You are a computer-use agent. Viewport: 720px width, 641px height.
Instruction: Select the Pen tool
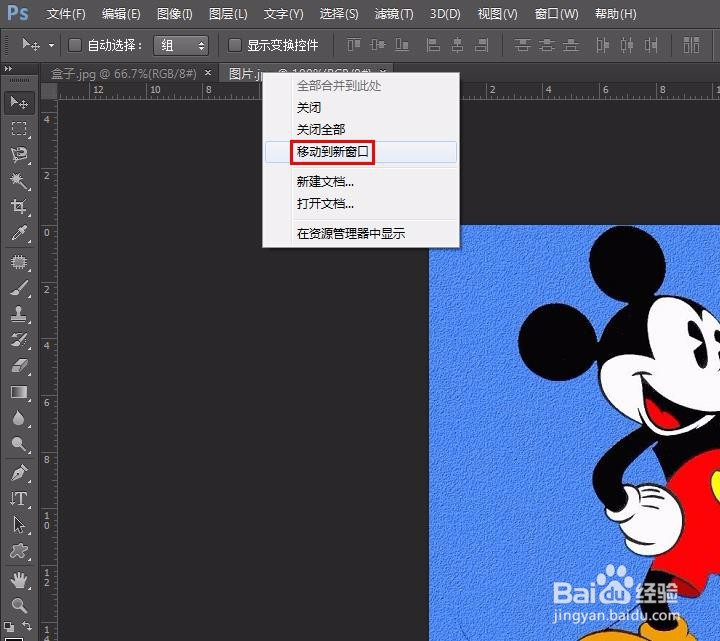[19, 472]
